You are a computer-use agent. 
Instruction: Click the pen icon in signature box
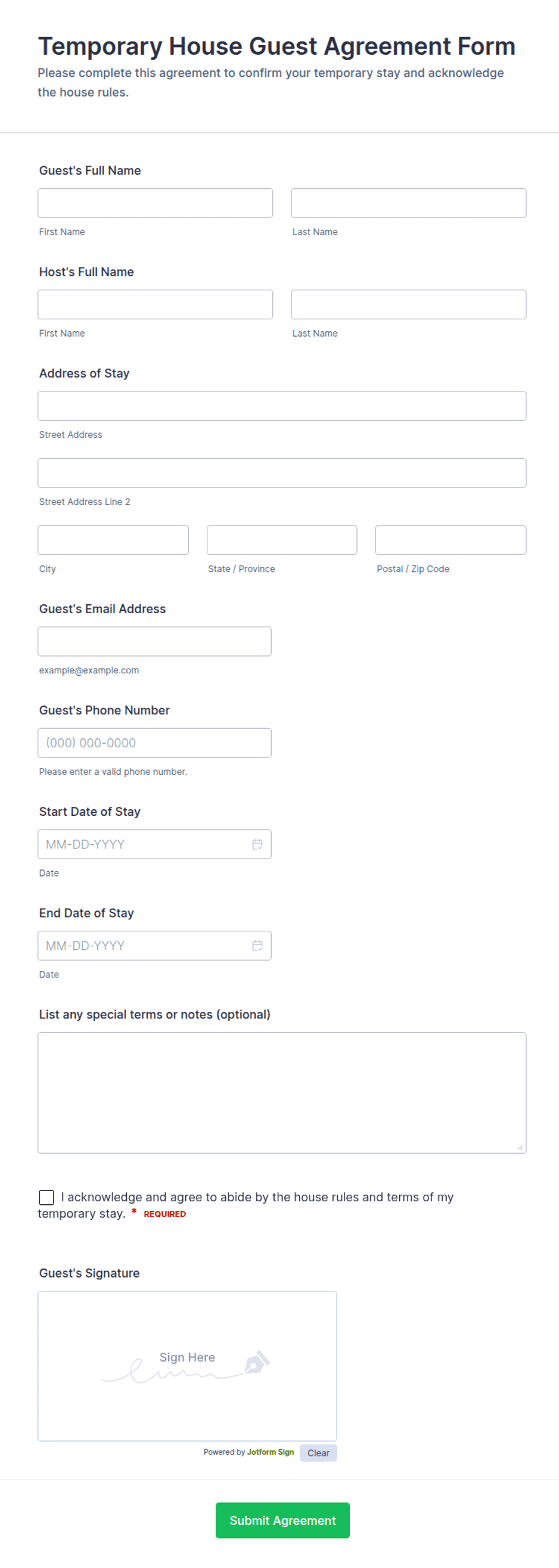pos(257,1362)
